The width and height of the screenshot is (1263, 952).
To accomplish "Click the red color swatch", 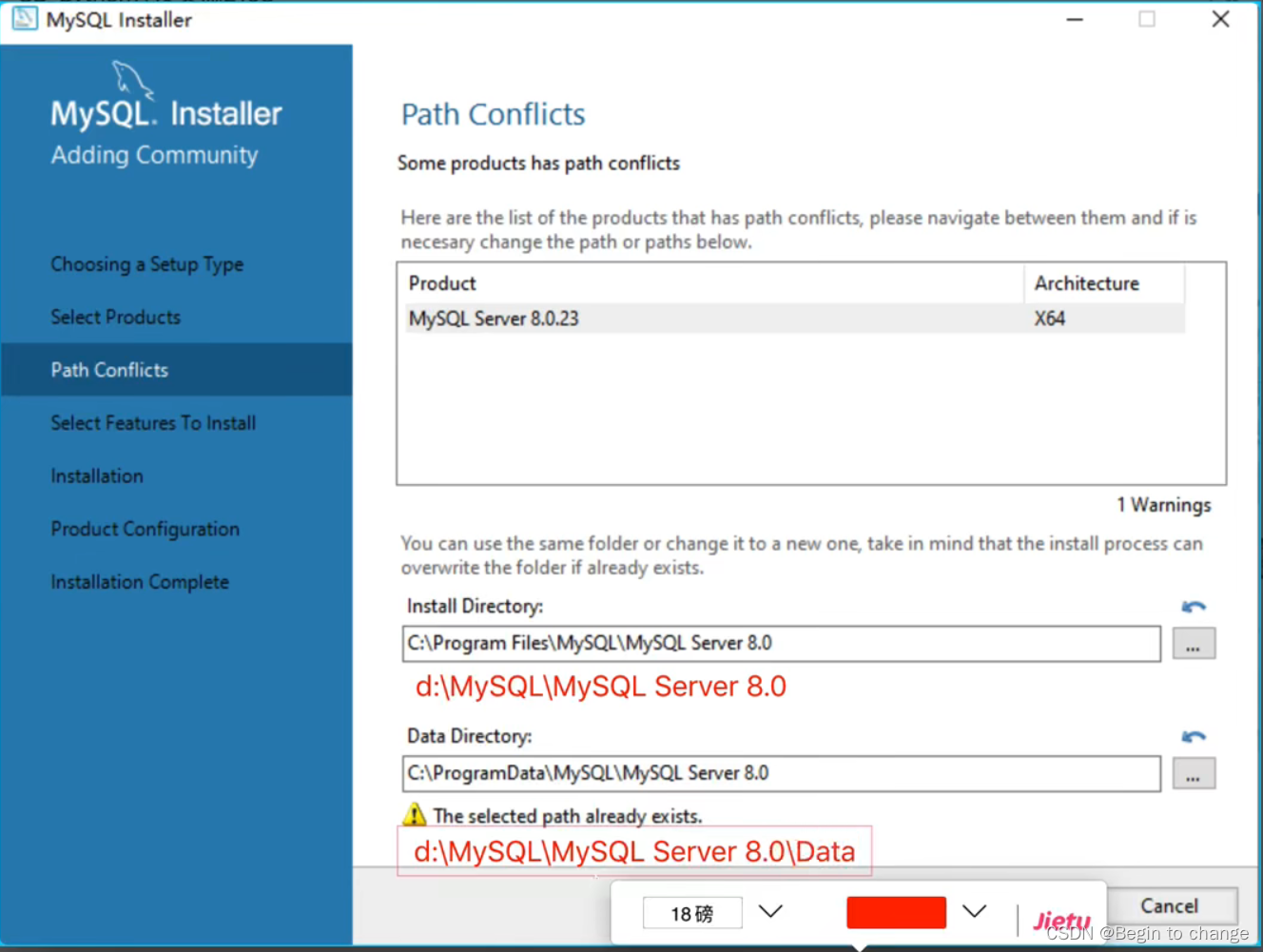I will (x=896, y=912).
